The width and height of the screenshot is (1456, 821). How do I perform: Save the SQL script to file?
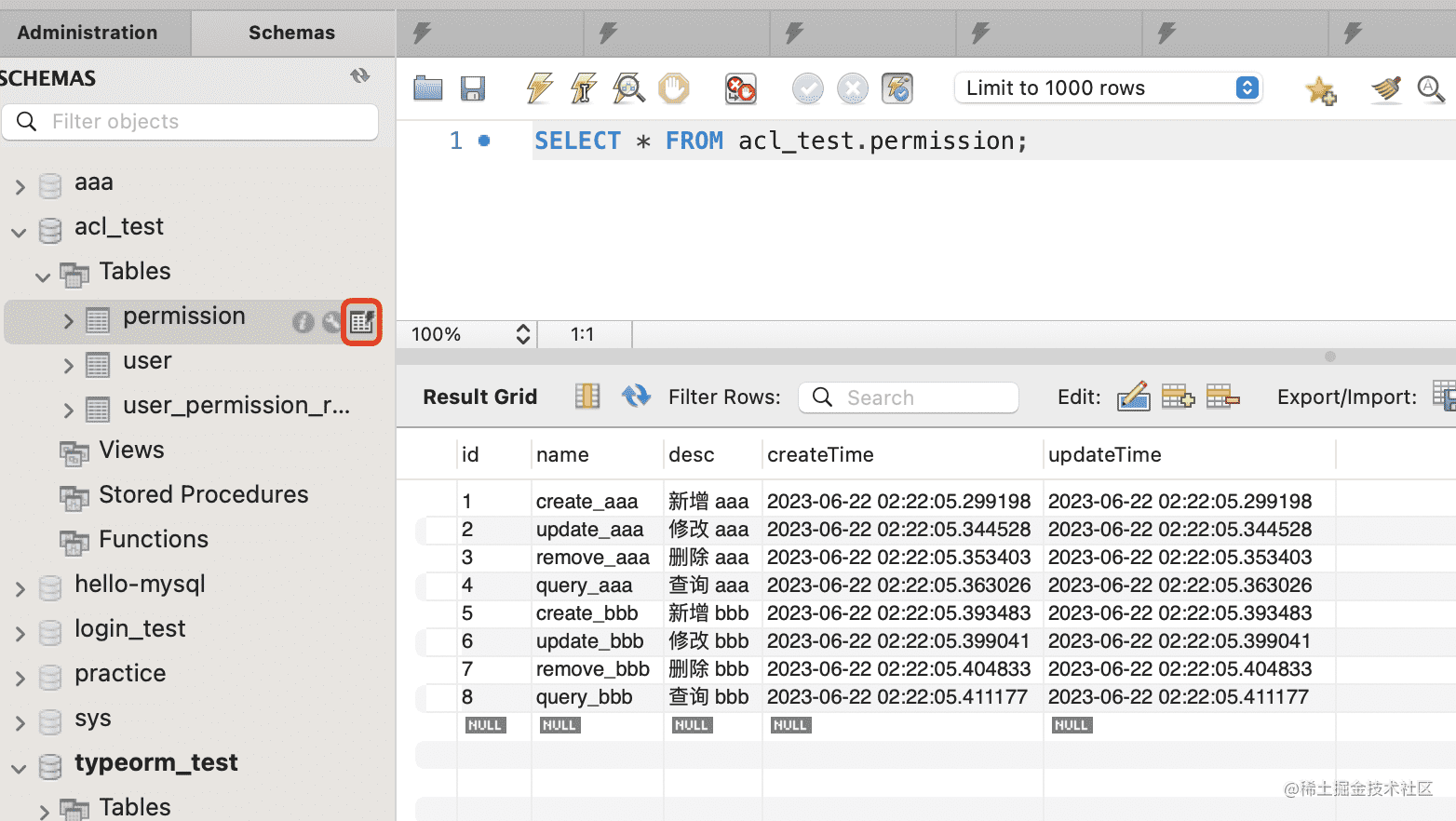(x=473, y=88)
